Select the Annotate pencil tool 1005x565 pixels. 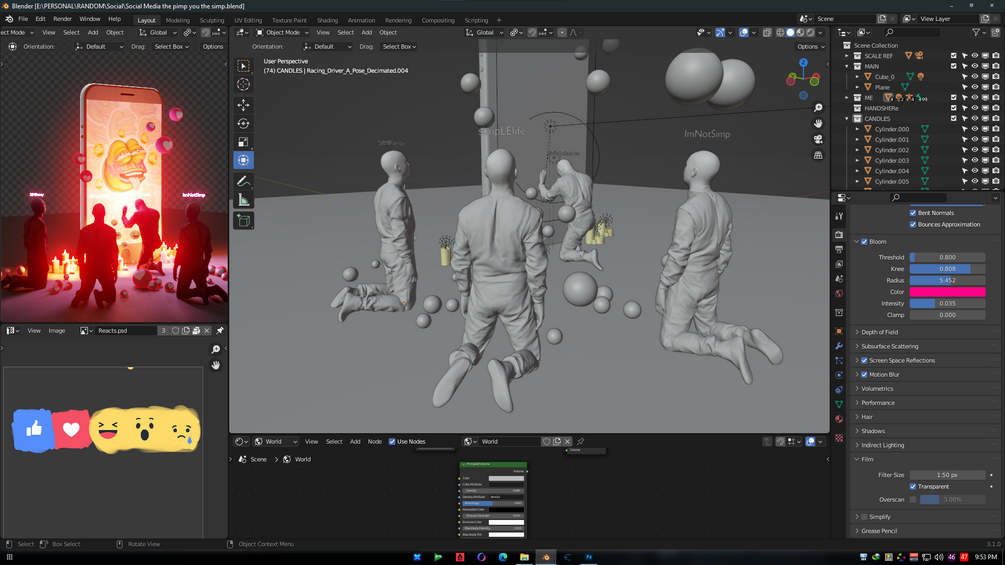tap(244, 181)
